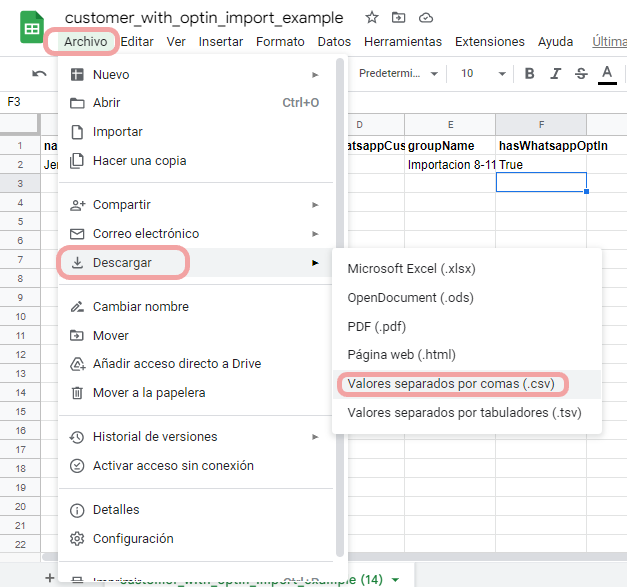
Task: Click the trash bin icon
Action: [x=77, y=393]
